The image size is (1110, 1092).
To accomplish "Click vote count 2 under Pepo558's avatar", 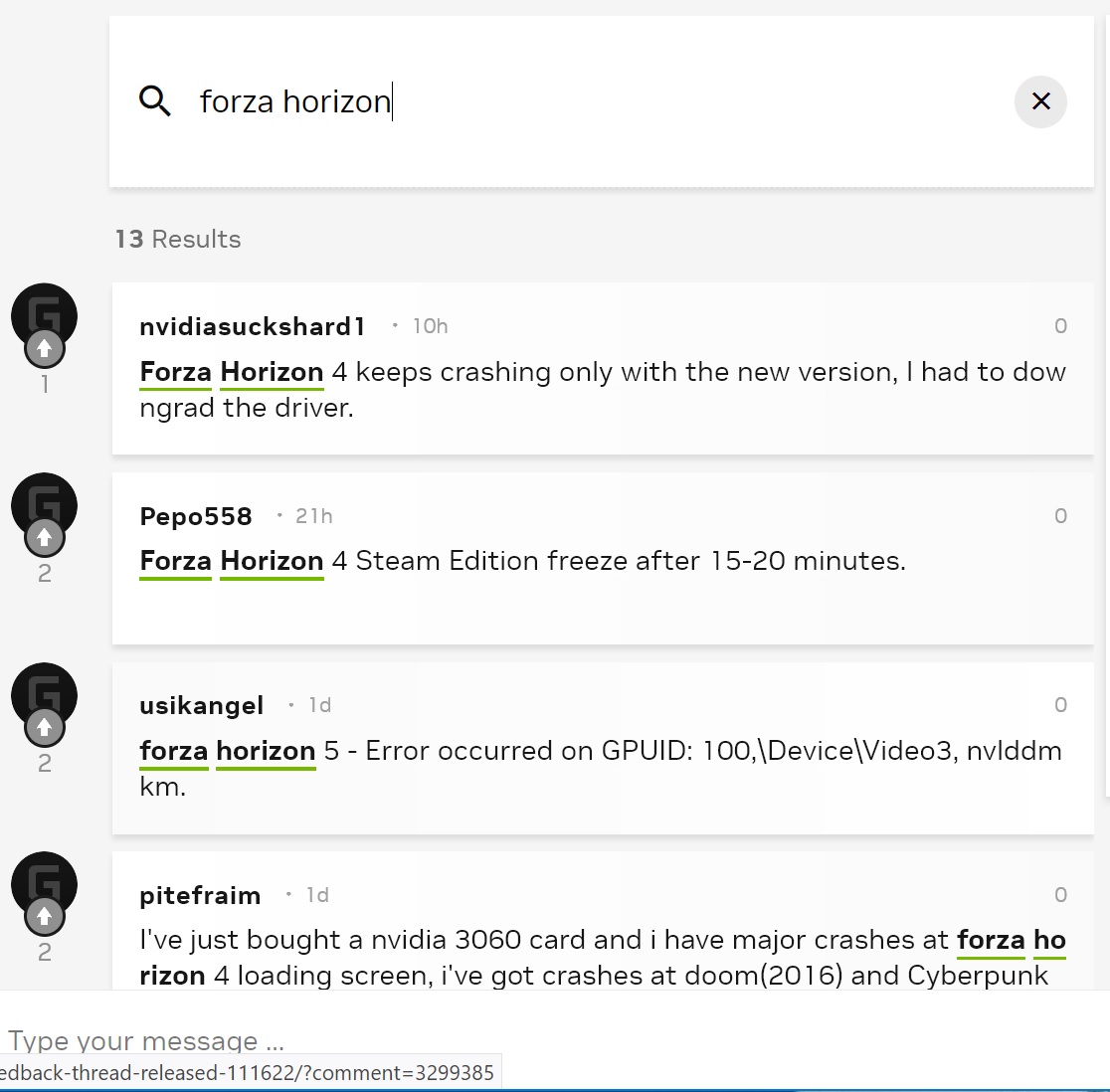I will coord(45,574).
